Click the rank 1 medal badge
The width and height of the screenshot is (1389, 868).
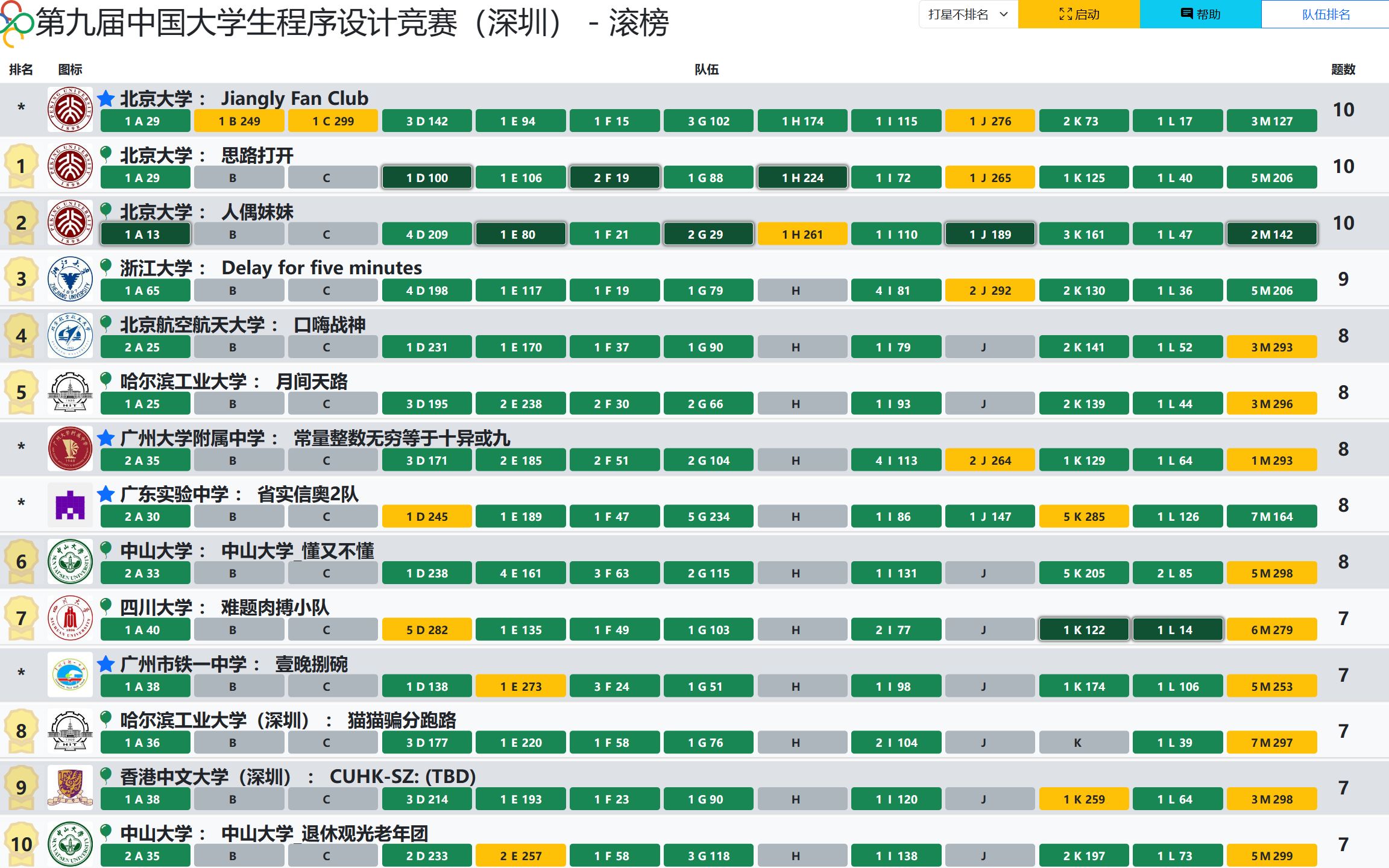click(x=21, y=166)
